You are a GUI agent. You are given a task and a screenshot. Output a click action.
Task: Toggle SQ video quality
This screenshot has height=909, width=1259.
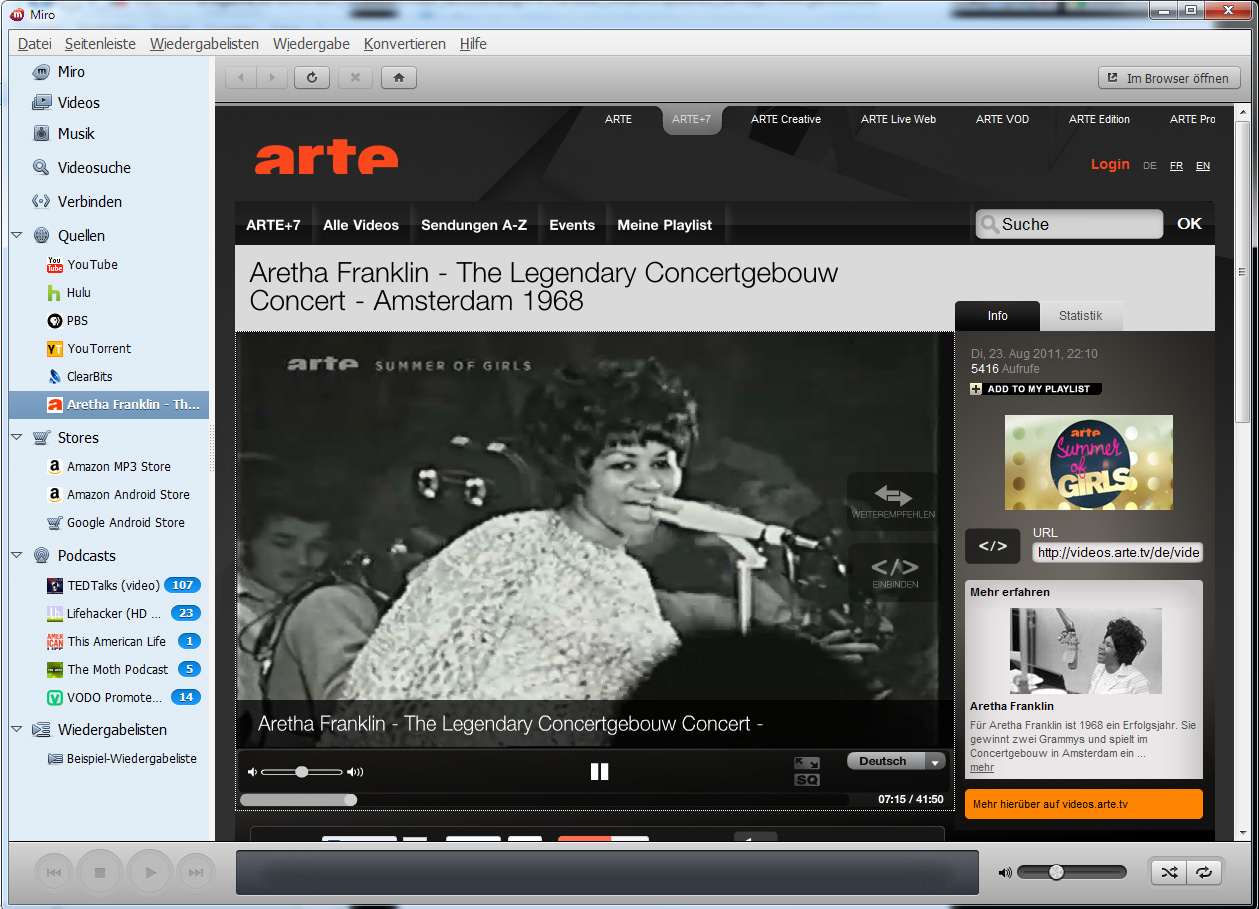pos(807,780)
